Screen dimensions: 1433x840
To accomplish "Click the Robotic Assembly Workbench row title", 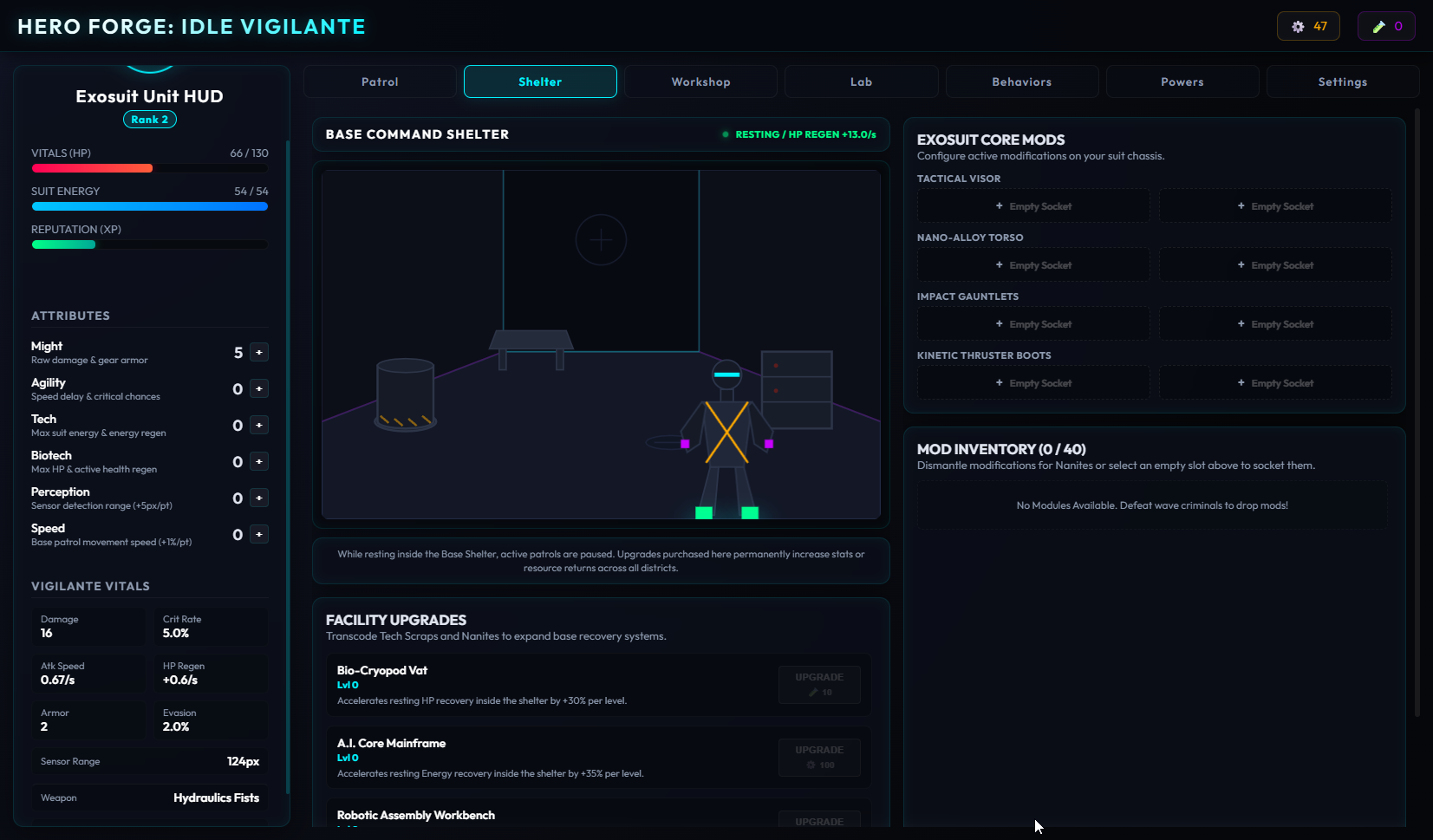I will click(x=416, y=815).
